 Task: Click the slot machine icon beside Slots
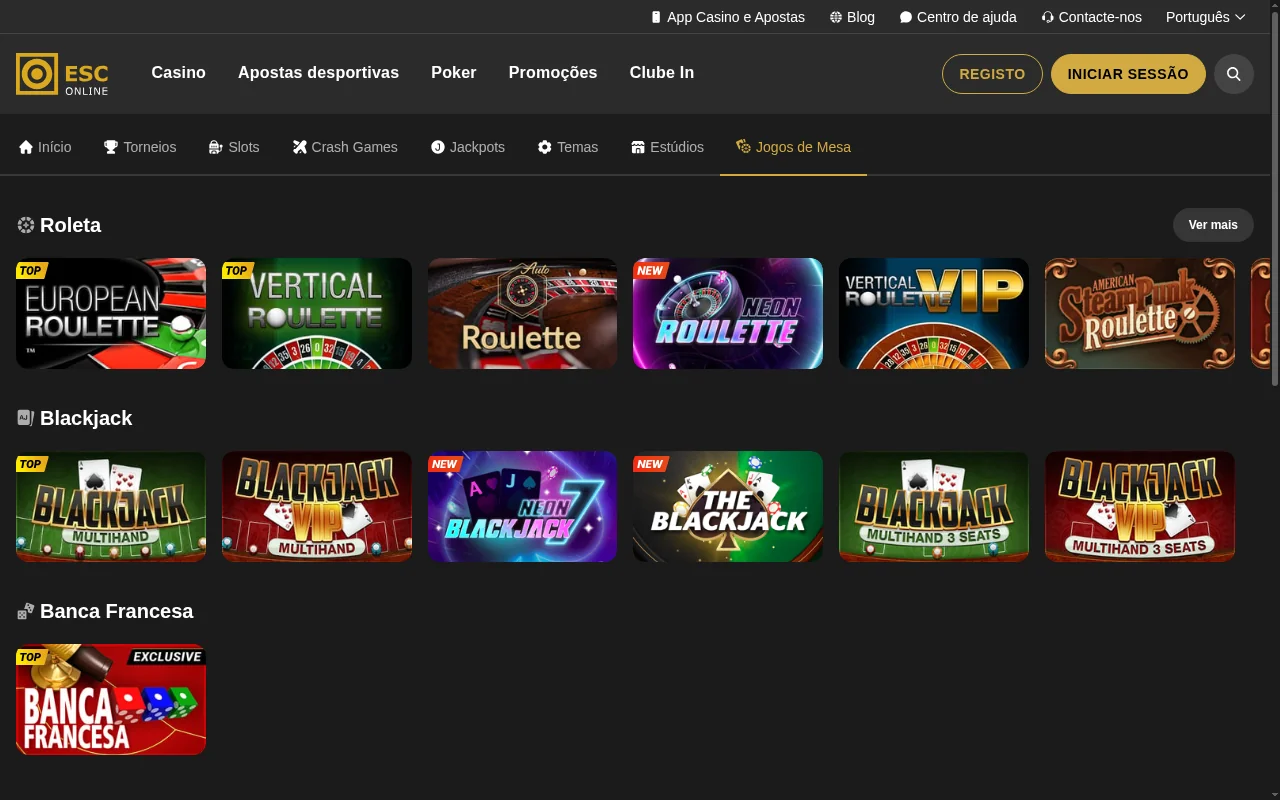click(216, 147)
